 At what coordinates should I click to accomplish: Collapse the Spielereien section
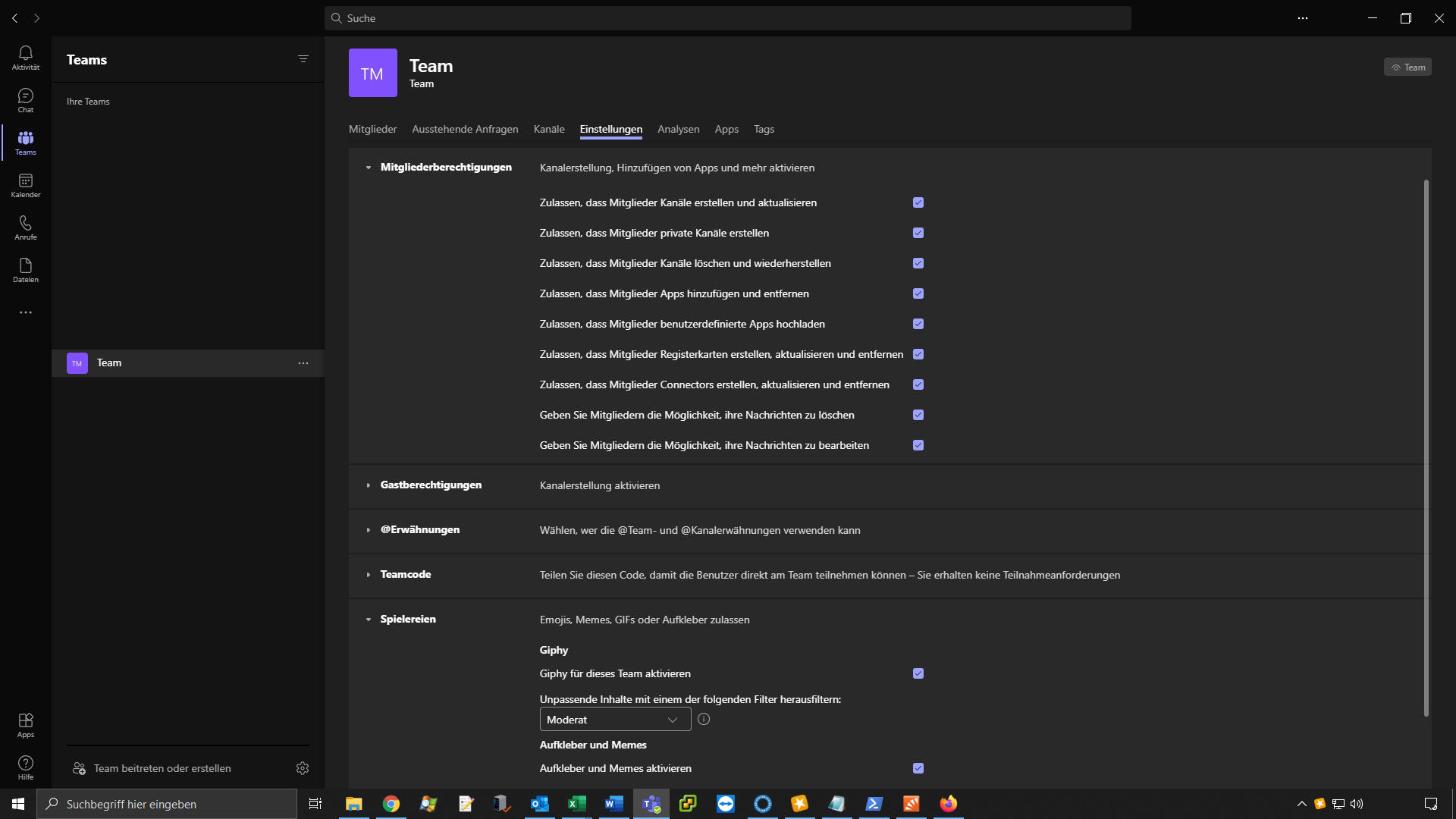pos(369,620)
